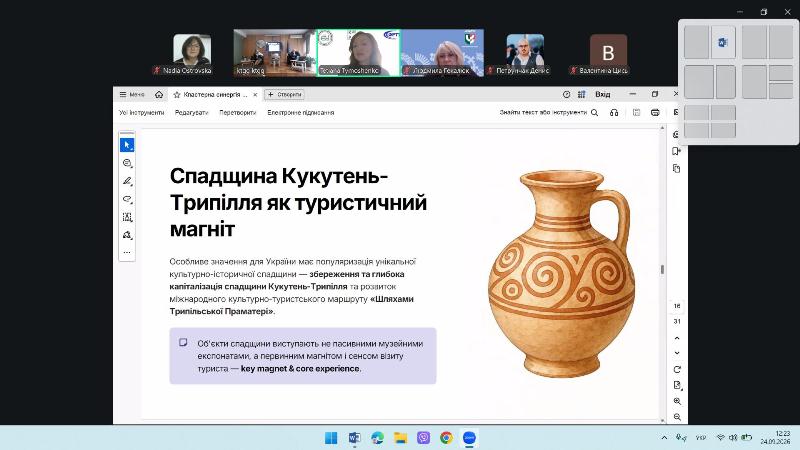Select Валентина Цись's avatar thumbnail
The width and height of the screenshot is (800, 450).
pyautogui.click(x=608, y=54)
